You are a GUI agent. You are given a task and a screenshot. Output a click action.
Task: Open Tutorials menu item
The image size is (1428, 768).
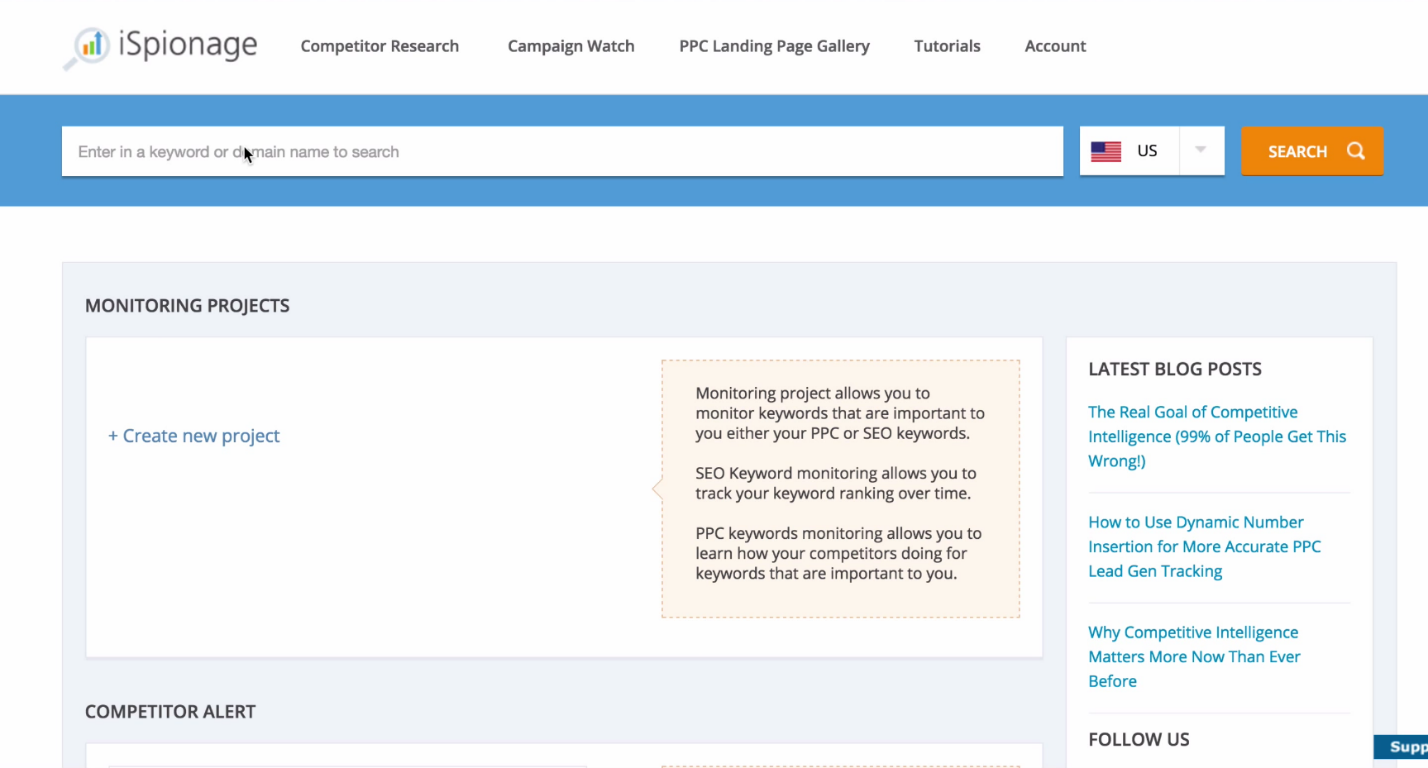947,46
